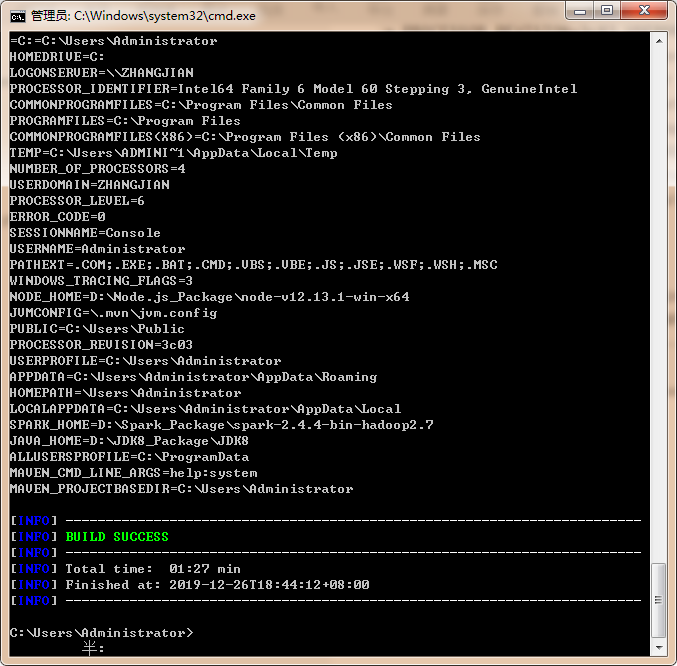Screen dimensions: 677x666
Task: Click the scrollbar down arrow
Action: (x=659, y=647)
